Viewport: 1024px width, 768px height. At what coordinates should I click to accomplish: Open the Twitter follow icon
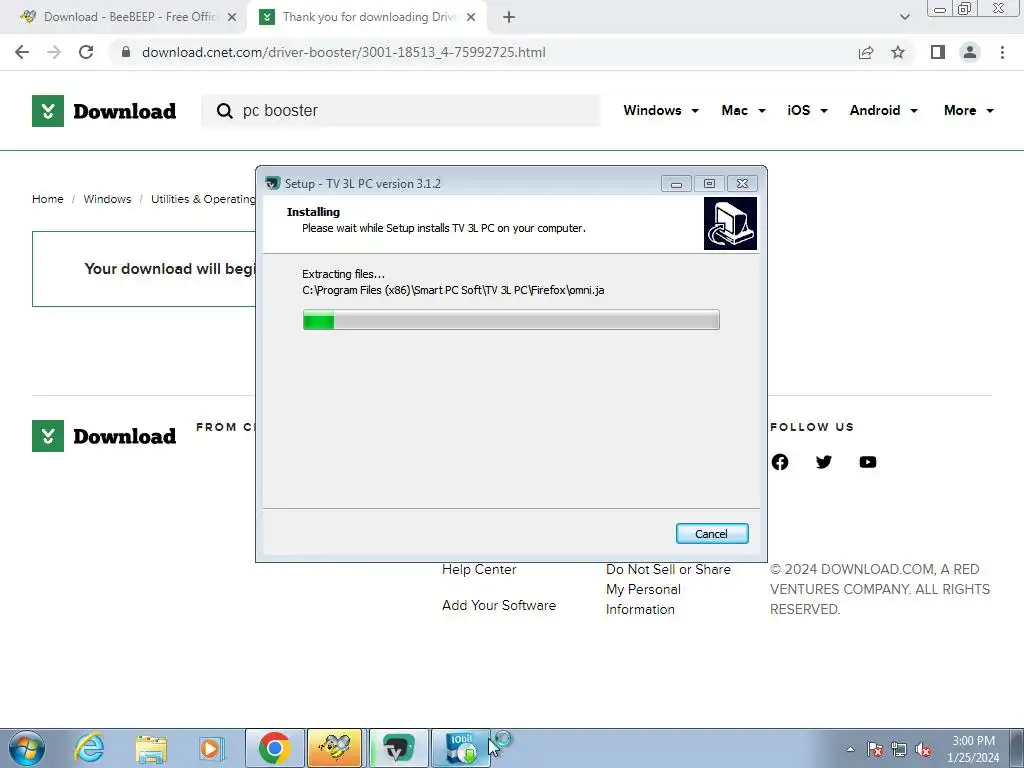824,462
